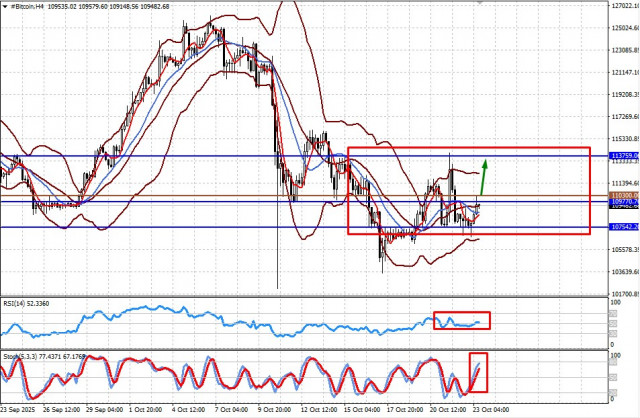
Task: Click the Stoch(5,3,3) indicator label
Action: (x=44, y=357)
